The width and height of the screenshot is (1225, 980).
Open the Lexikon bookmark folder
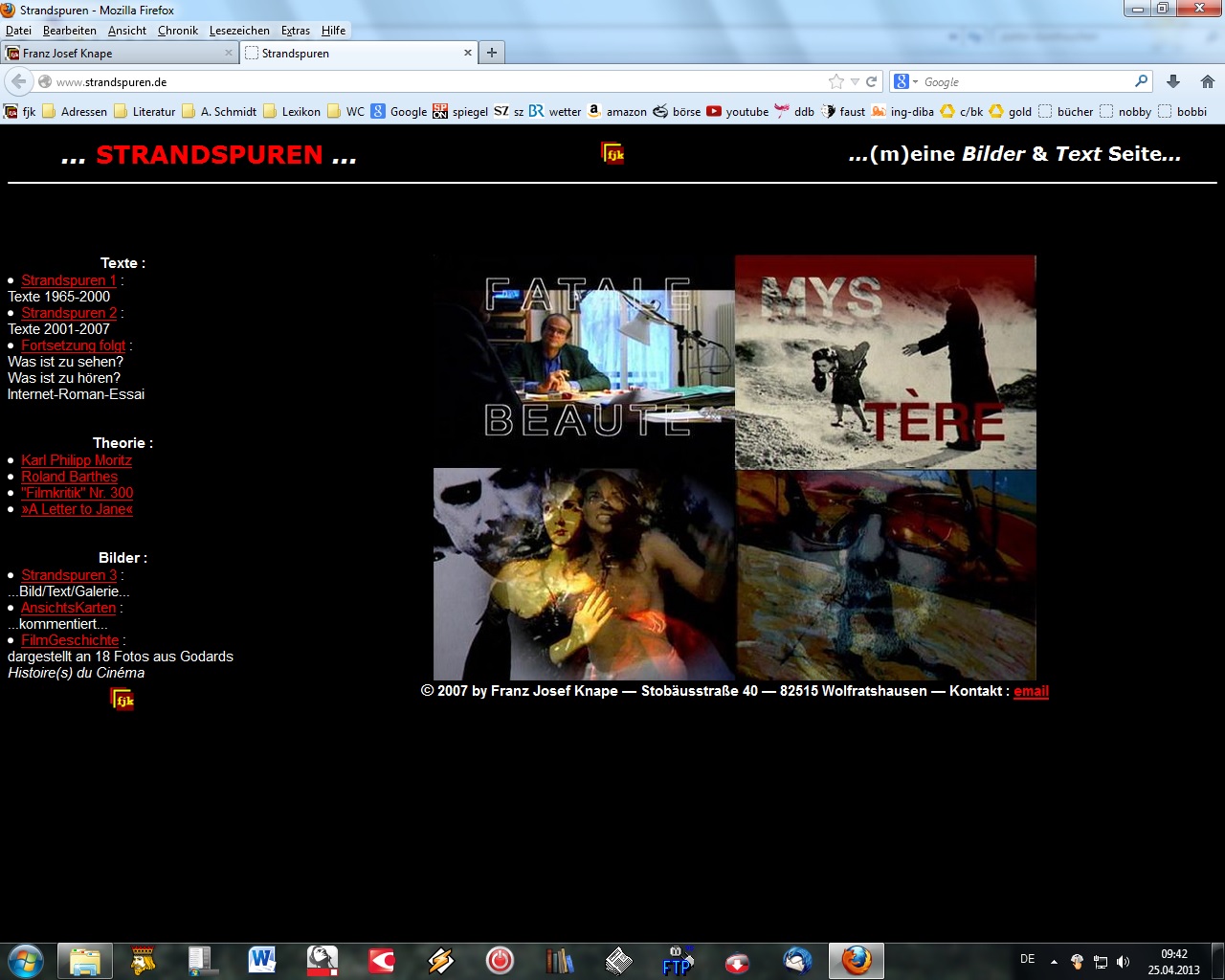[292, 111]
